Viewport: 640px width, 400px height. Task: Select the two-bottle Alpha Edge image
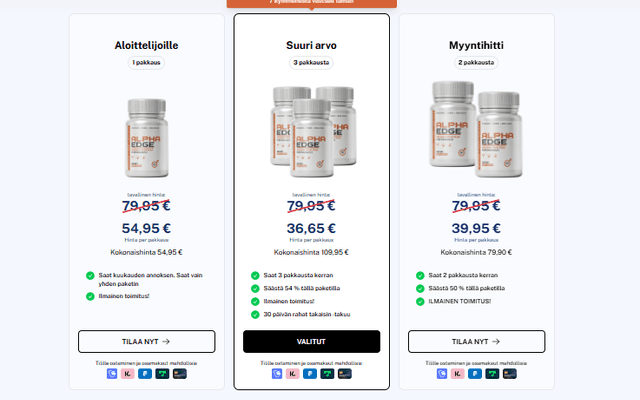476,129
